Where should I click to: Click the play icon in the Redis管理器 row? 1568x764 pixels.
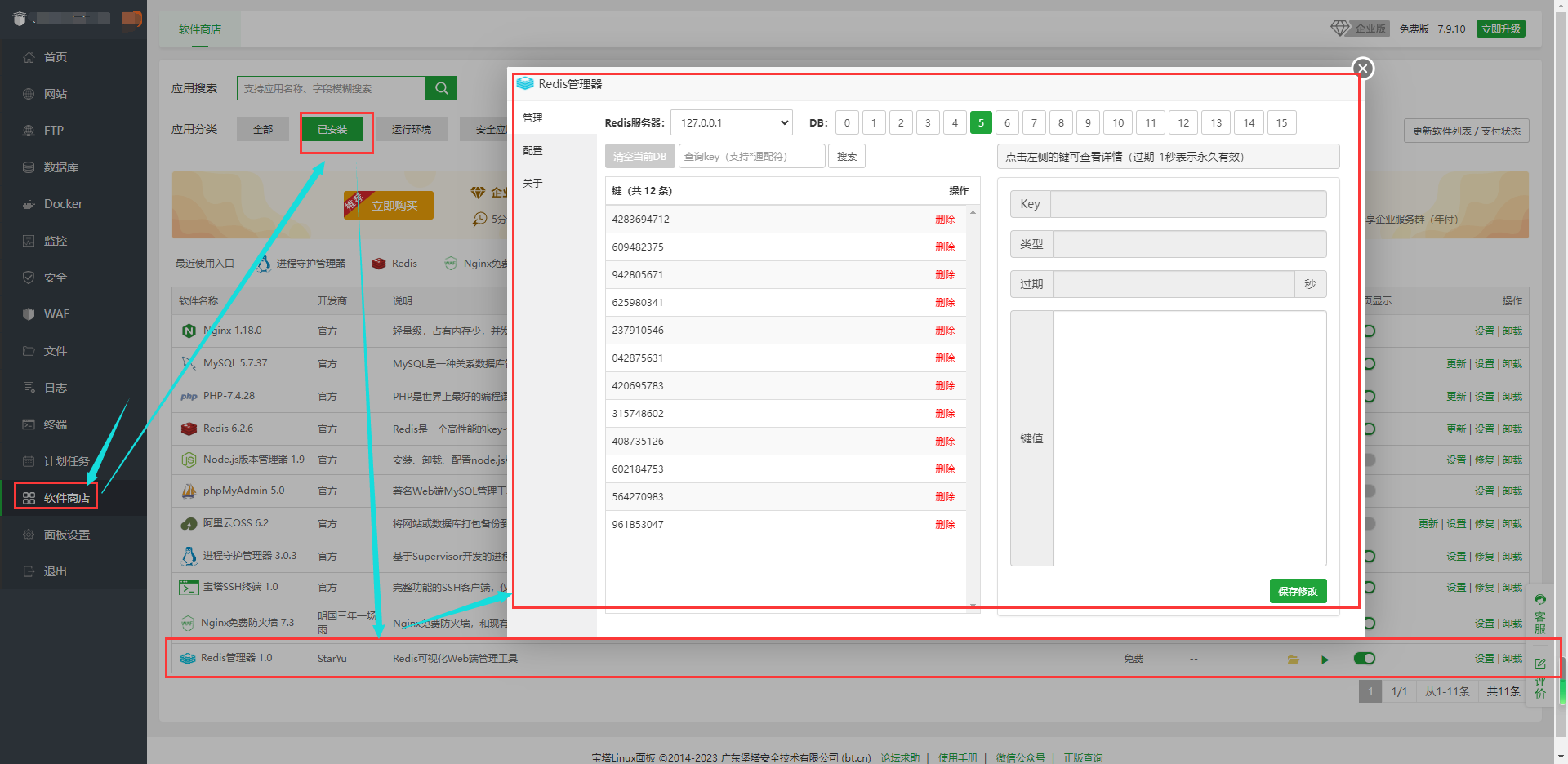tap(1325, 660)
